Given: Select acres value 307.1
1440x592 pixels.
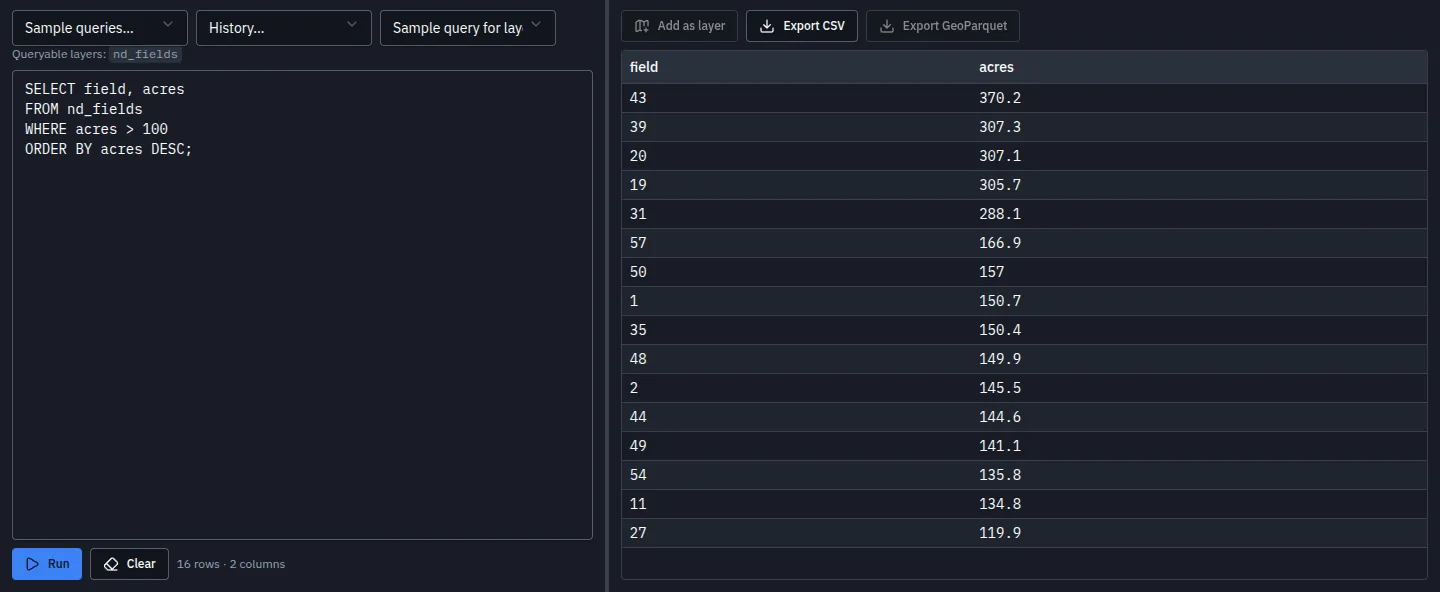Looking at the screenshot, I should click(1198, 156).
